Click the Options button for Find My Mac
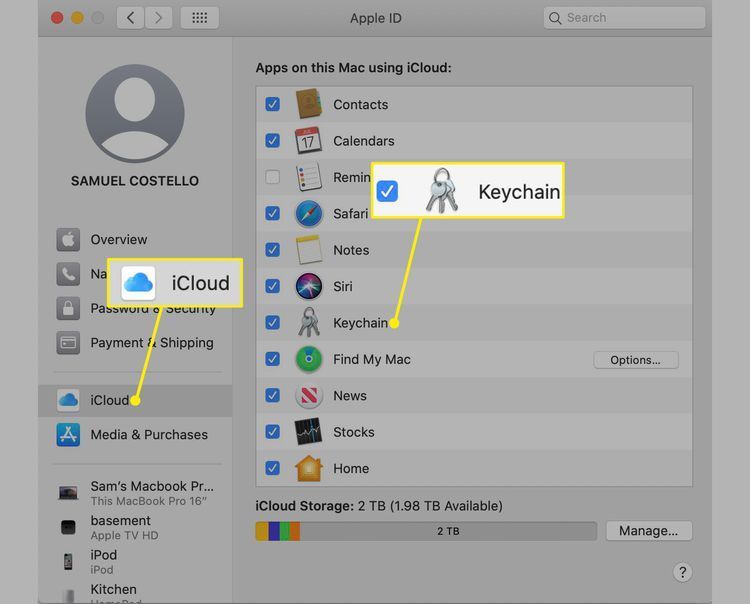Image resolution: width=750 pixels, height=604 pixels. pos(635,360)
